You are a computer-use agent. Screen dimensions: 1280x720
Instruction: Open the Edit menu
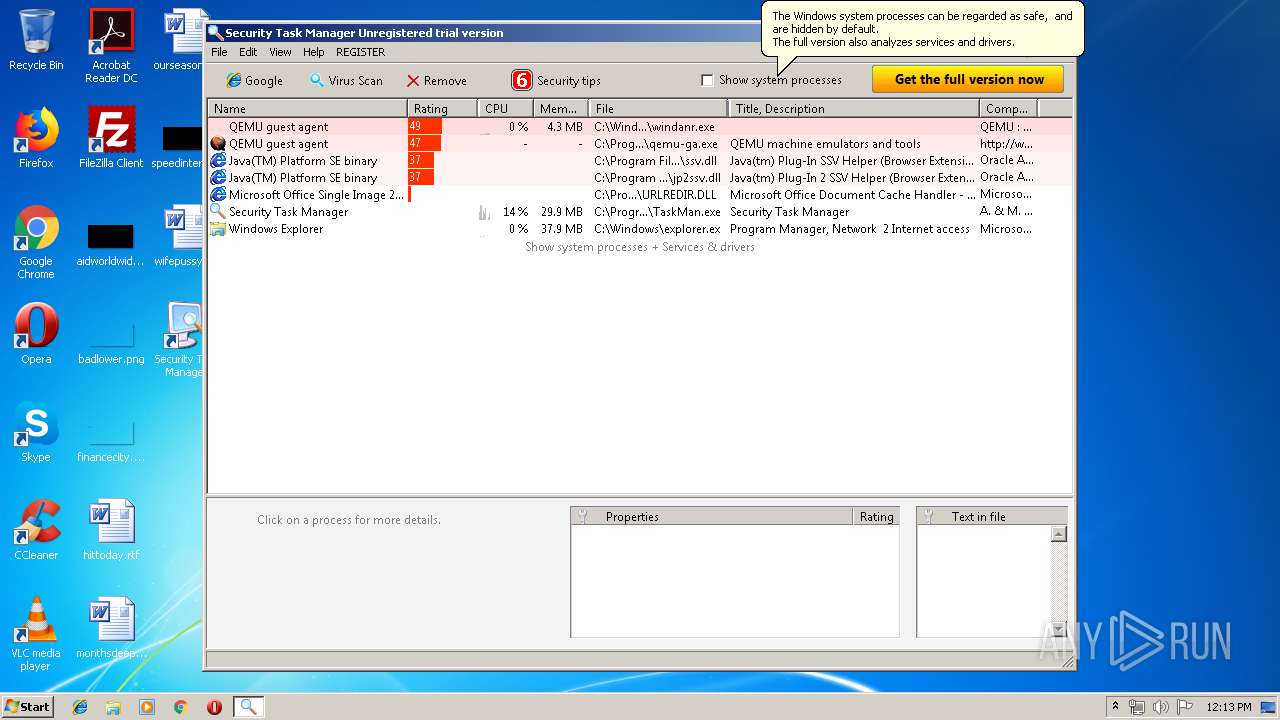point(248,52)
